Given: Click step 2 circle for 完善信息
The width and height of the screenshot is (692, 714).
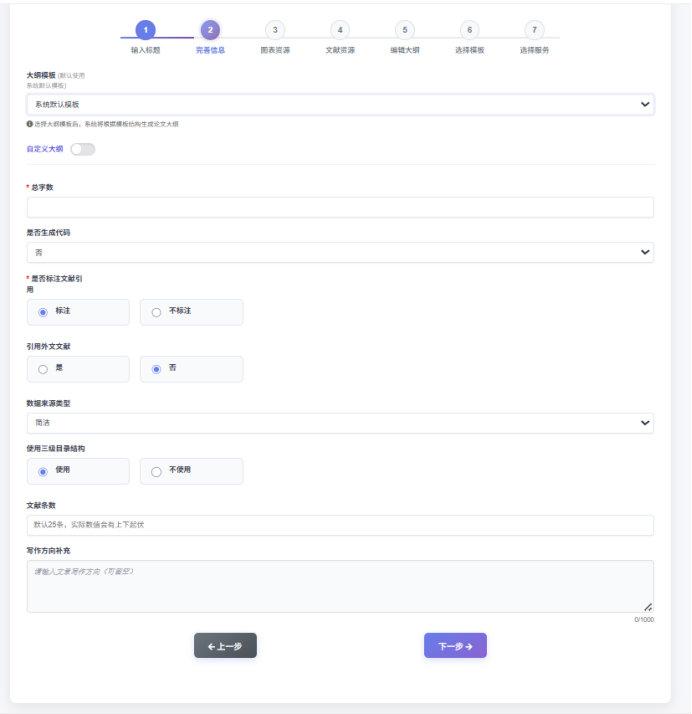Looking at the screenshot, I should (x=210, y=30).
